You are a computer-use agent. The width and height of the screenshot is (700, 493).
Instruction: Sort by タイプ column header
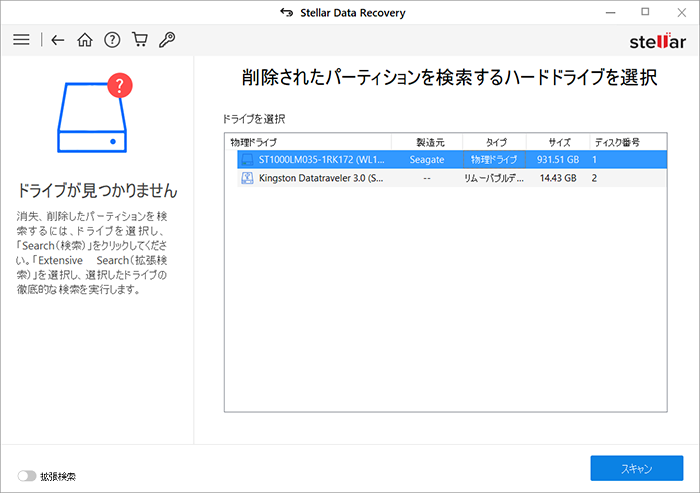(495, 142)
